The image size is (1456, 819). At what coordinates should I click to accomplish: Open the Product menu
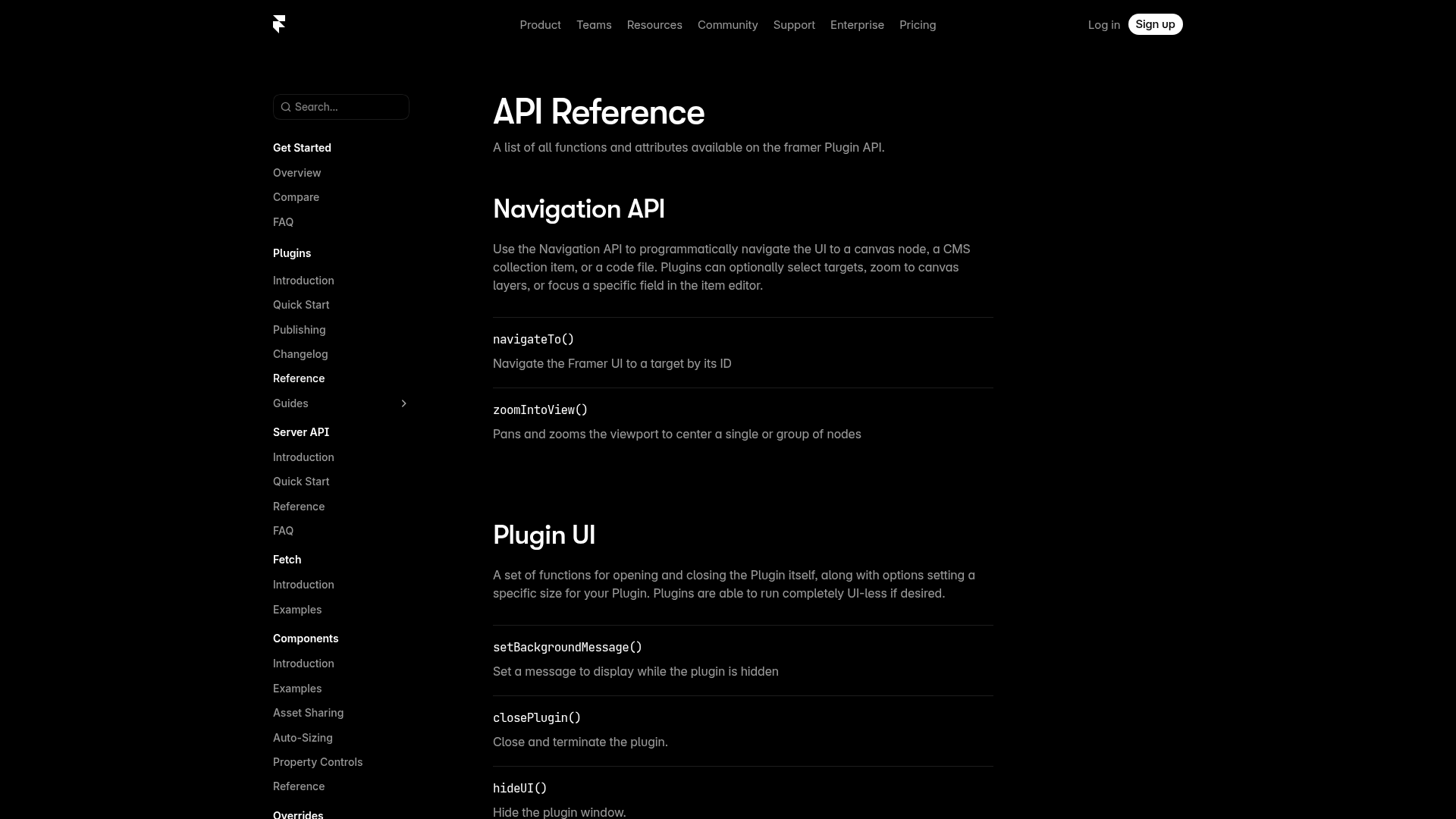pos(540,25)
